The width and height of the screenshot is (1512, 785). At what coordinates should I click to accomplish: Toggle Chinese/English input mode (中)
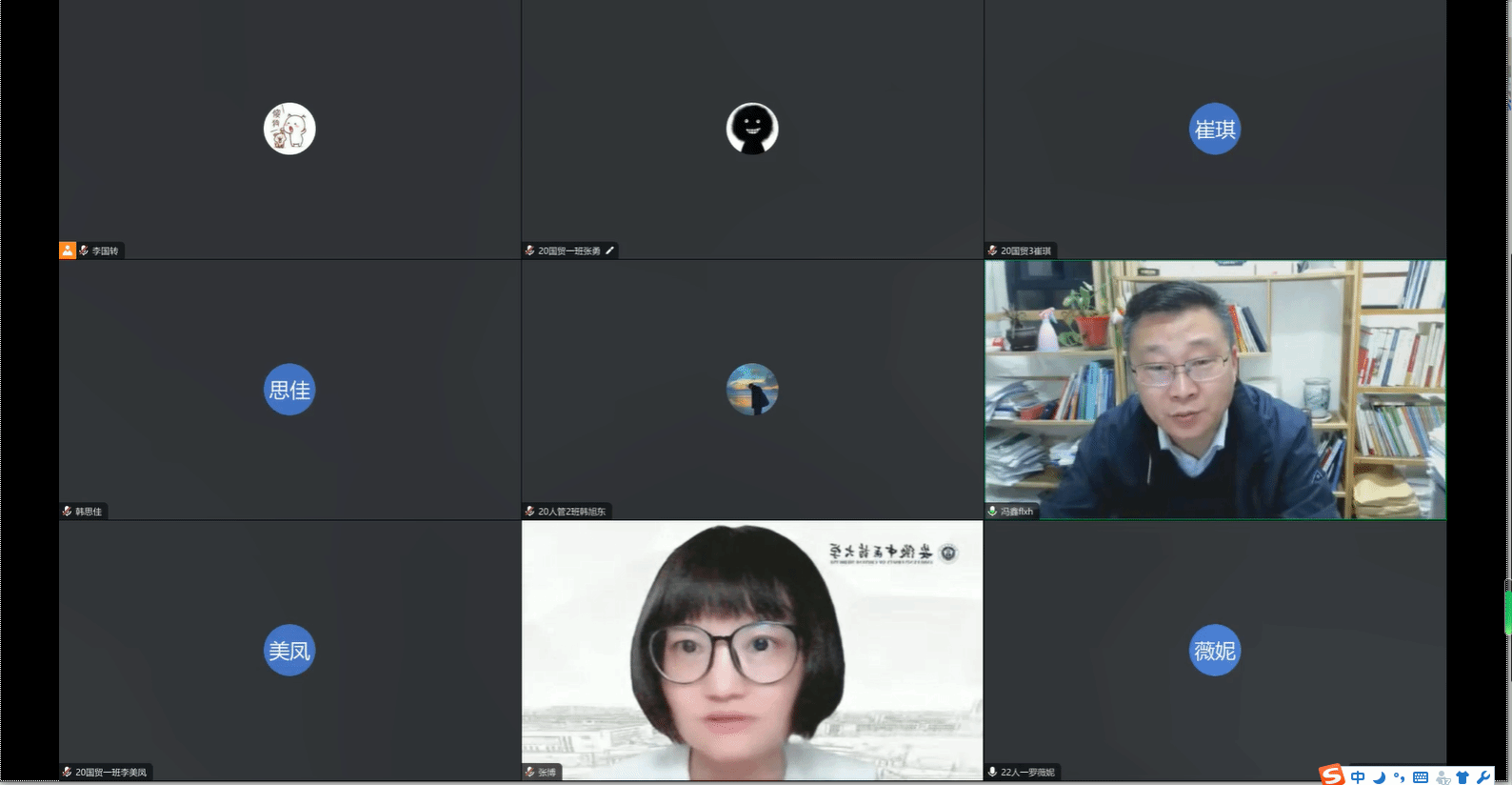coord(1358,777)
